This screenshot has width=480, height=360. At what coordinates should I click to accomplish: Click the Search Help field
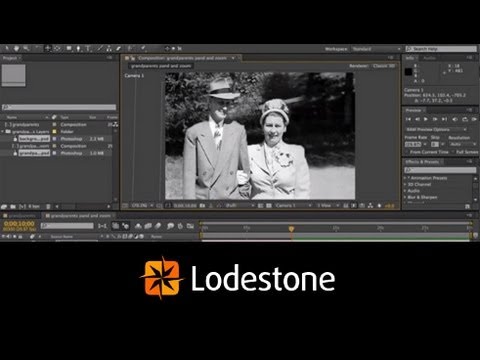(x=441, y=49)
